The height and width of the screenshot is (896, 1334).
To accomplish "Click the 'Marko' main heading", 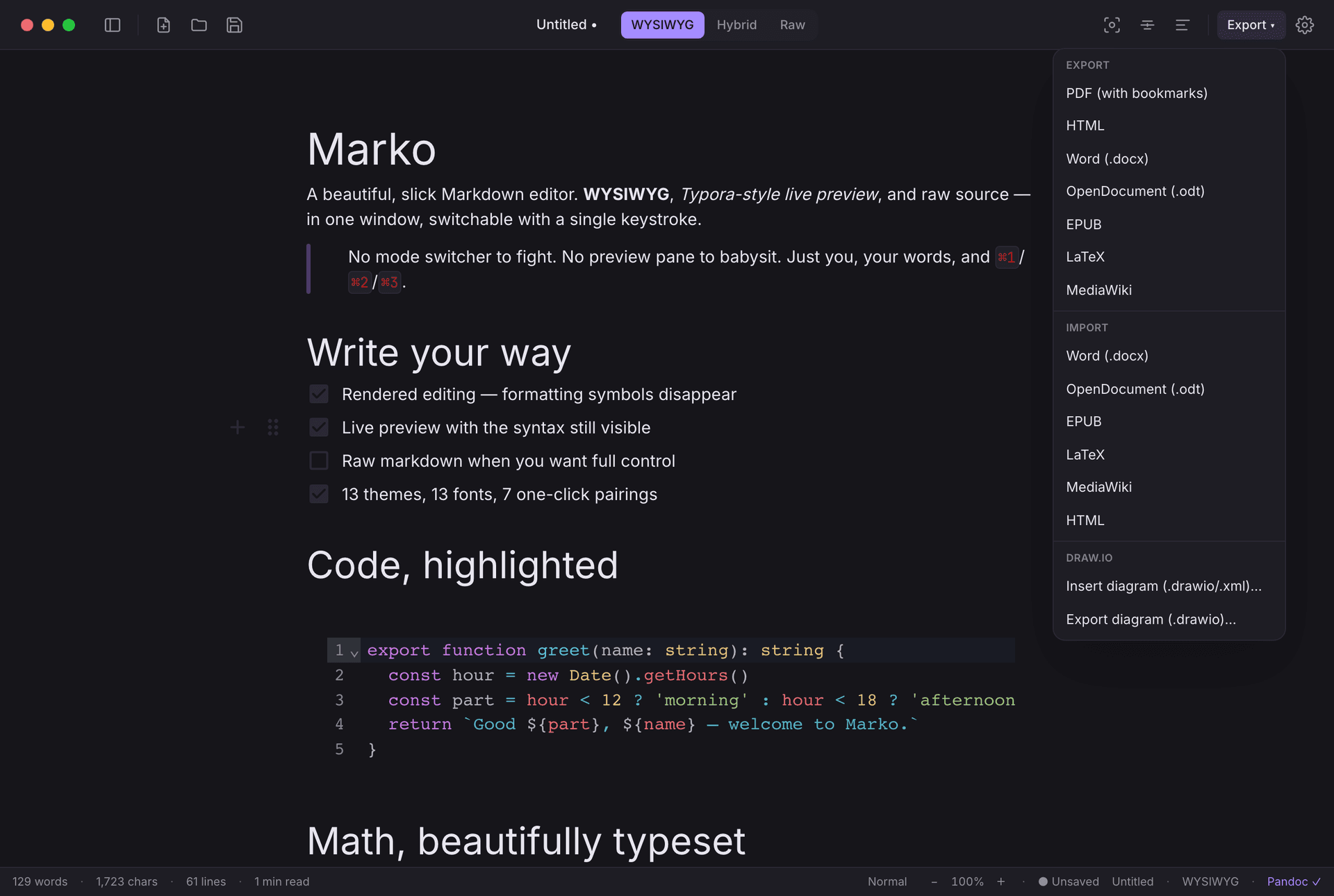I will click(372, 149).
